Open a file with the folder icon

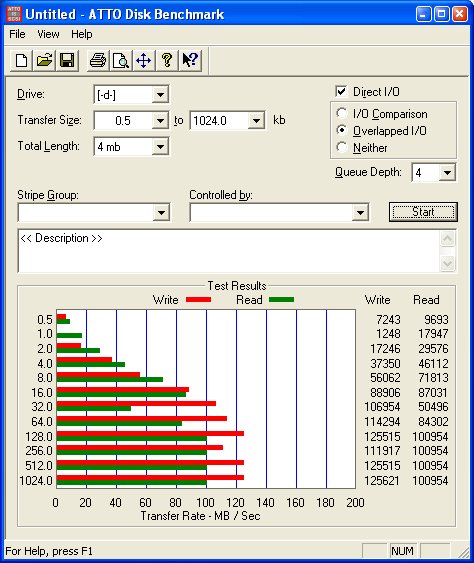tap(44, 60)
